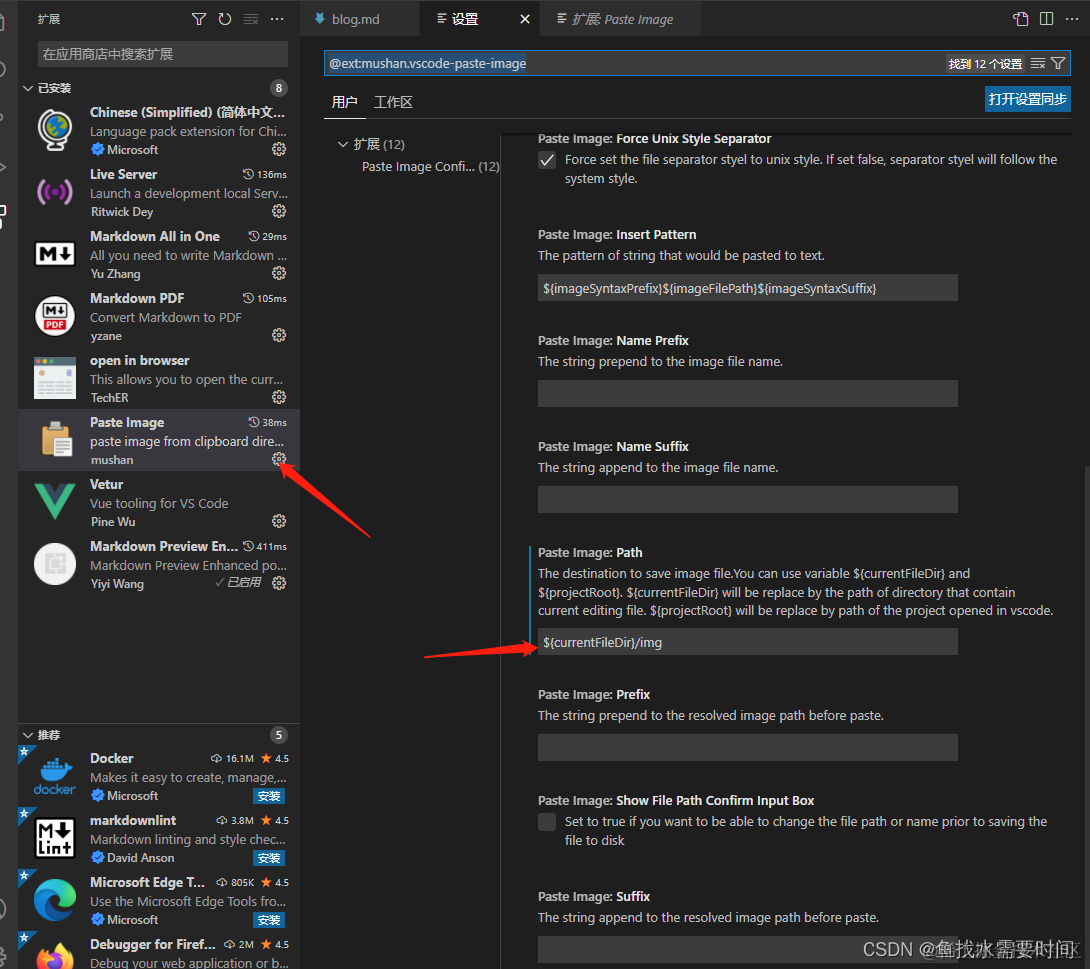Open settings JSON file icon
This screenshot has width=1090, height=969.
tap(1020, 19)
